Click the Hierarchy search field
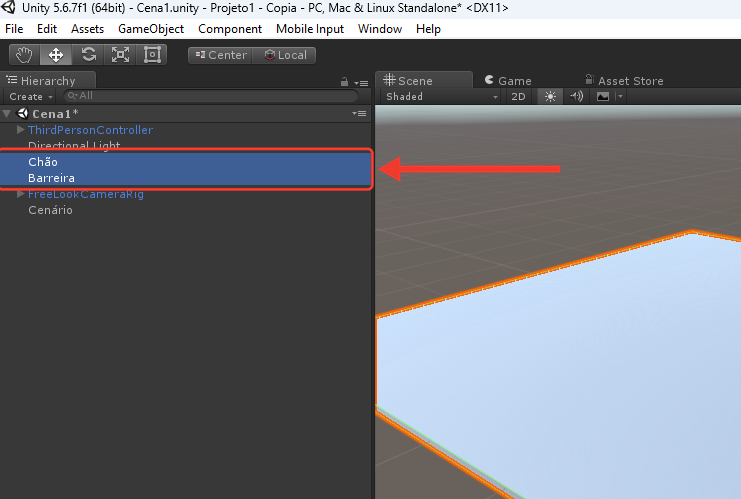 coord(211,96)
